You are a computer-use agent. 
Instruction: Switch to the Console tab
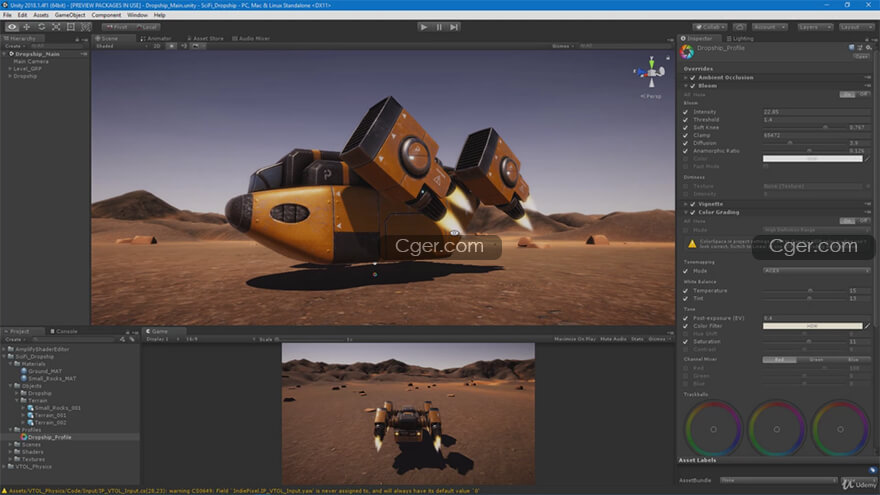64,331
